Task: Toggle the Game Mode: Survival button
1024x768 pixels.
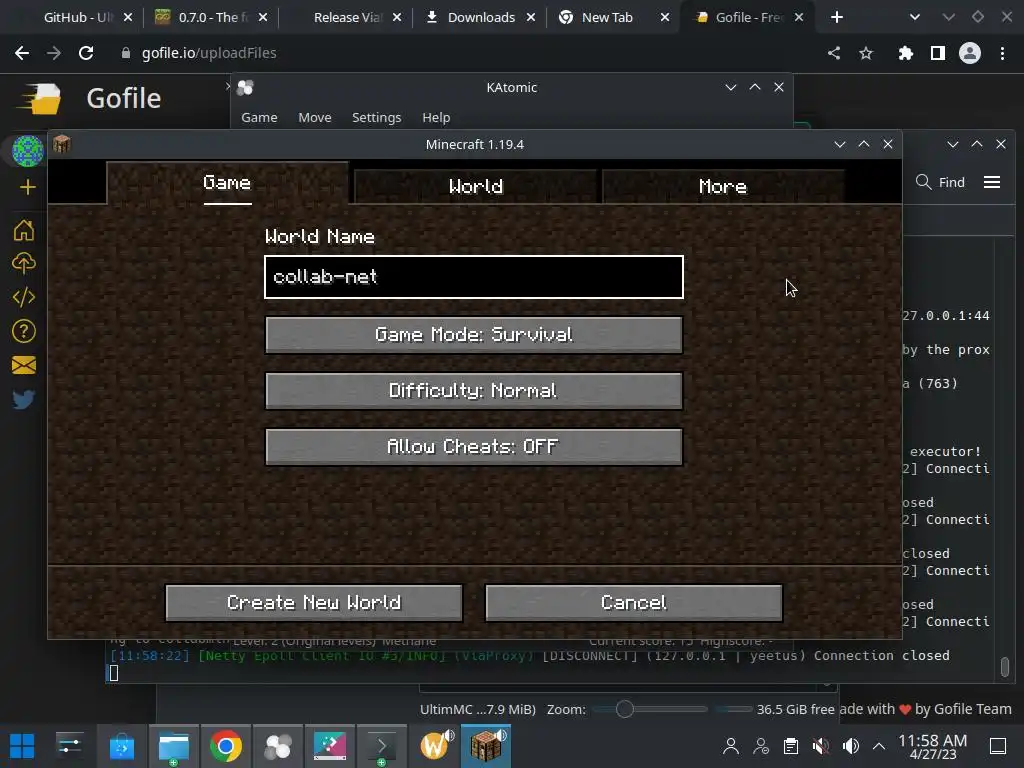Action: coord(473,334)
